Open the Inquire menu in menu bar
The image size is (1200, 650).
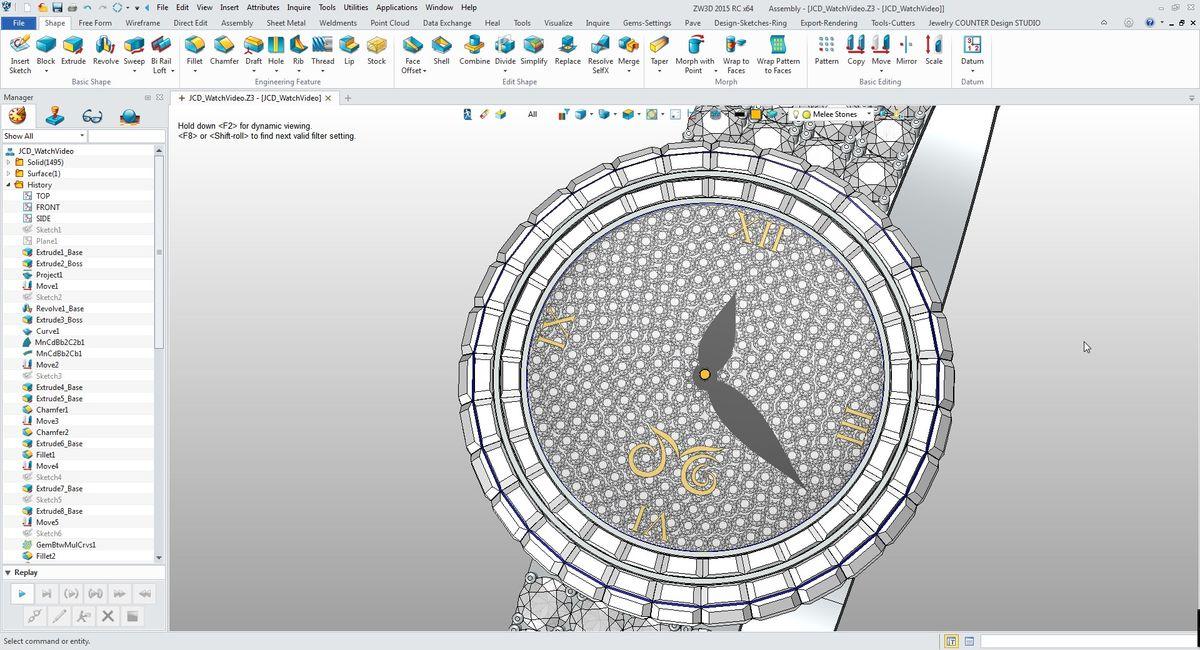(x=299, y=7)
